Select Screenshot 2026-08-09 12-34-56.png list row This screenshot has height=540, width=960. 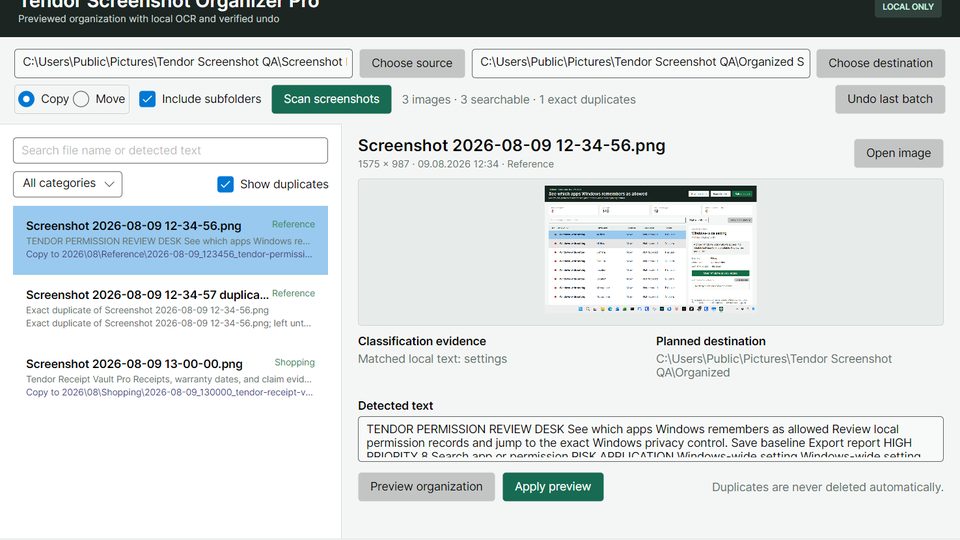tap(170, 240)
